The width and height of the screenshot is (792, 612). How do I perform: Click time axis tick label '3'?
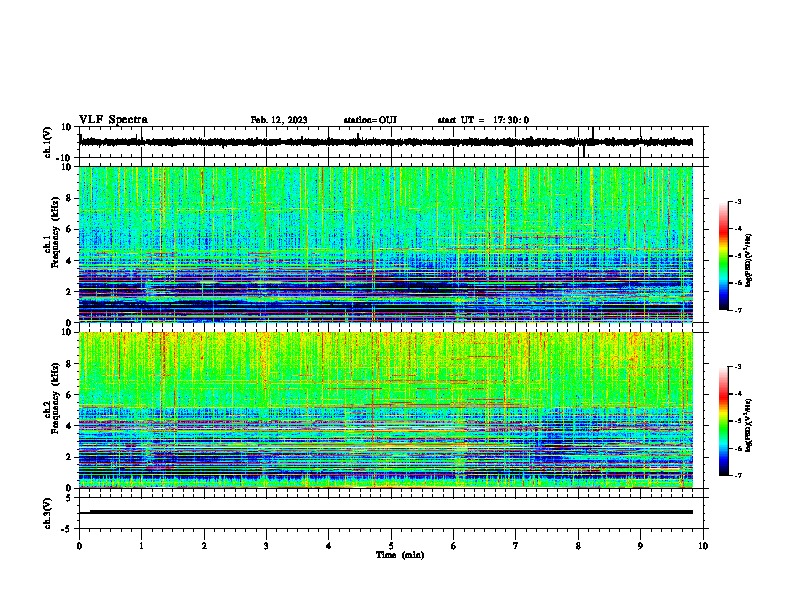click(x=266, y=546)
